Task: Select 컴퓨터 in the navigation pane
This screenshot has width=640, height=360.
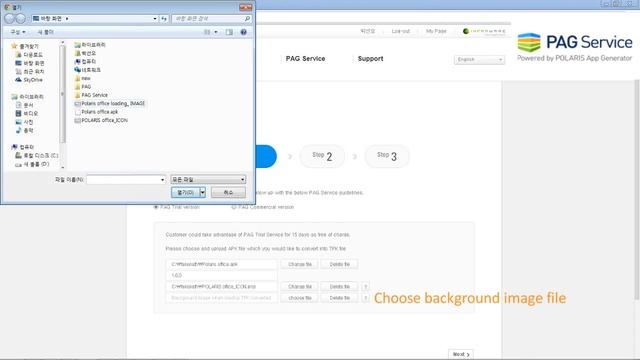Action: pyautogui.click(x=23, y=147)
